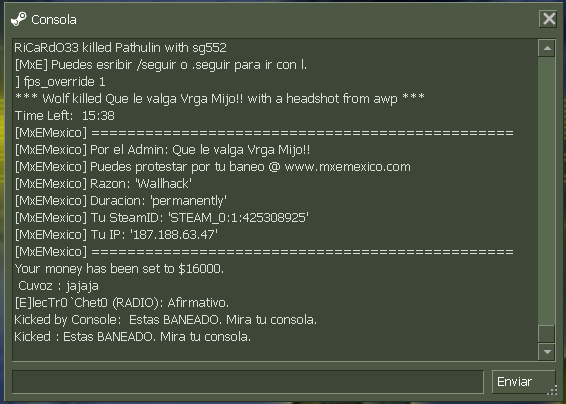
Task: Click the 'Cuvoz : jajaja' chat line
Action: click(58, 286)
